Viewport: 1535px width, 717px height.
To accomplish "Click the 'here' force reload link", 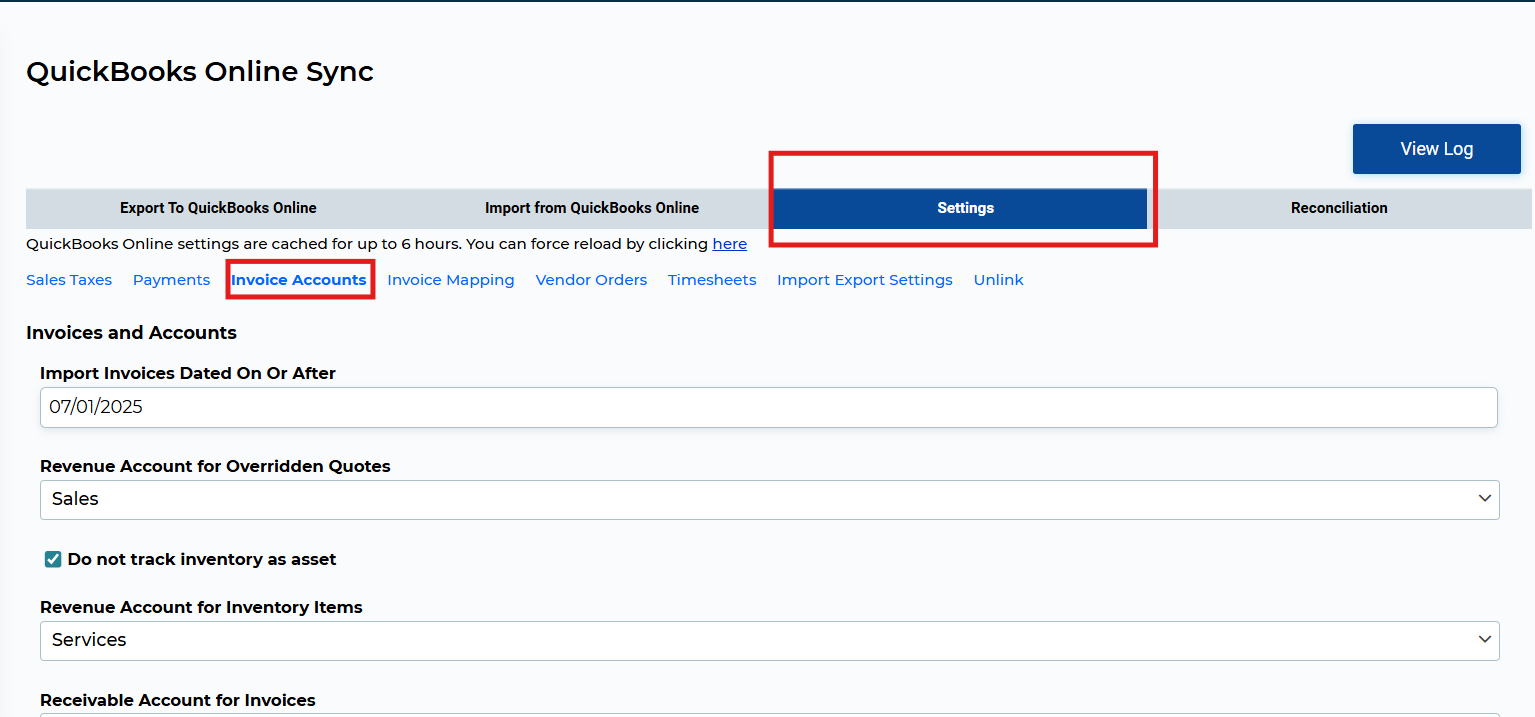I will pos(729,244).
